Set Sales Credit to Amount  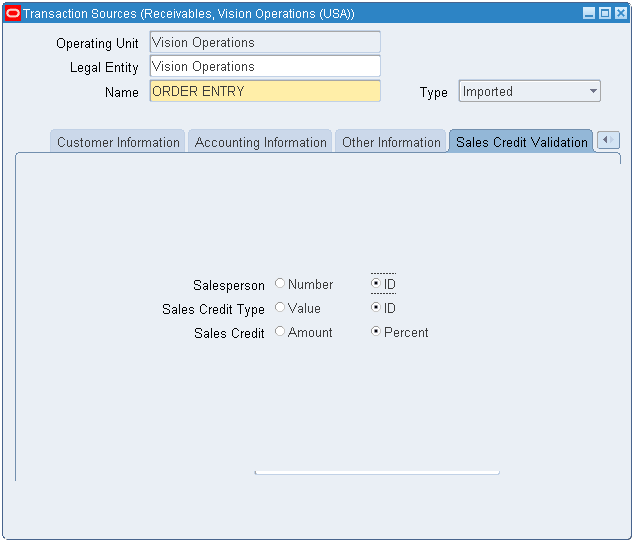coord(280,332)
